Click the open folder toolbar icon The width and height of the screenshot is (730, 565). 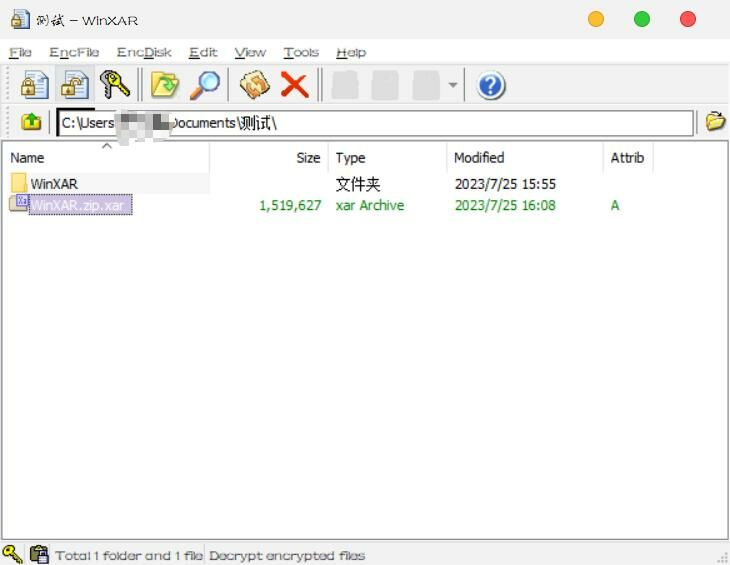tap(164, 85)
